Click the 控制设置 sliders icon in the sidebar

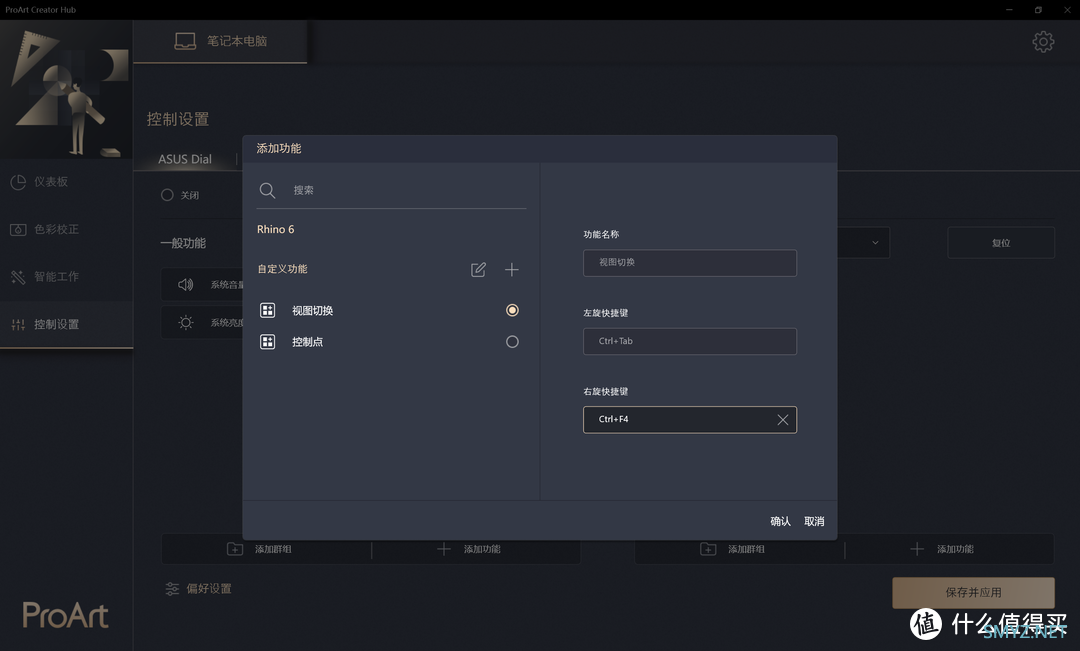pos(18,324)
